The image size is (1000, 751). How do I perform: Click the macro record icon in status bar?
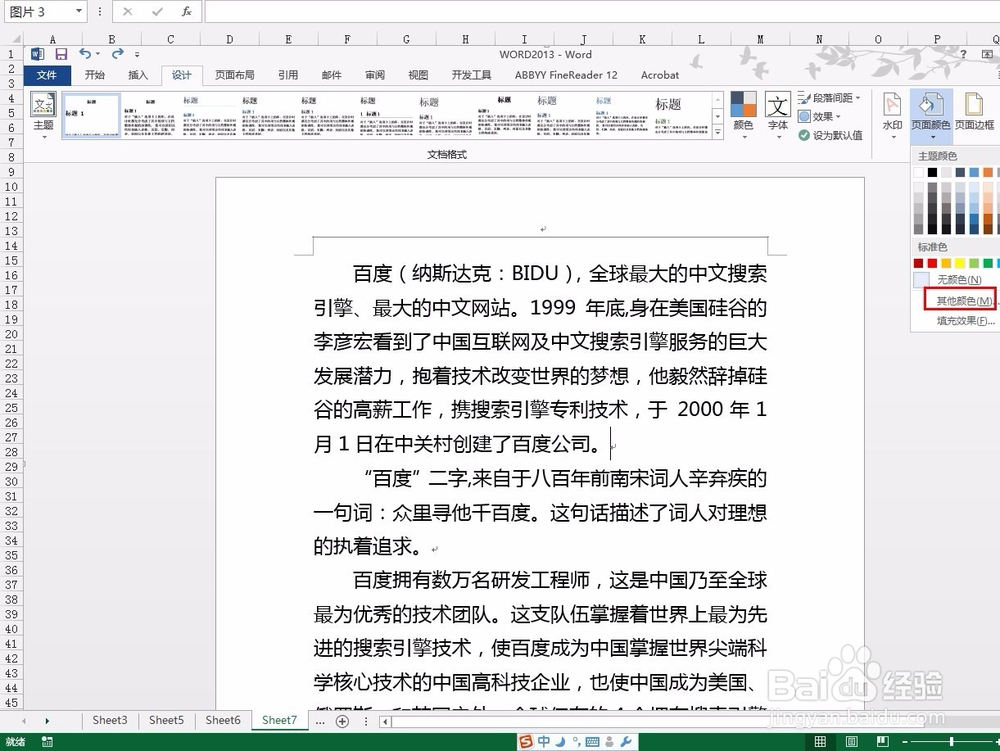[47, 741]
